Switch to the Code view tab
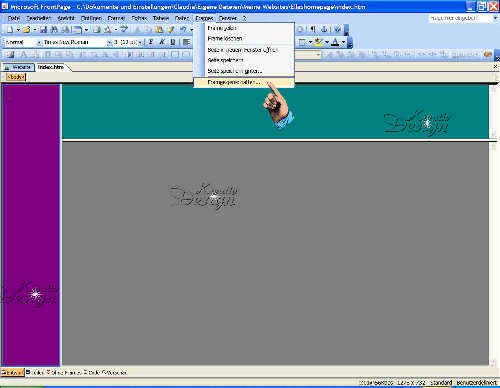 coord(92,372)
